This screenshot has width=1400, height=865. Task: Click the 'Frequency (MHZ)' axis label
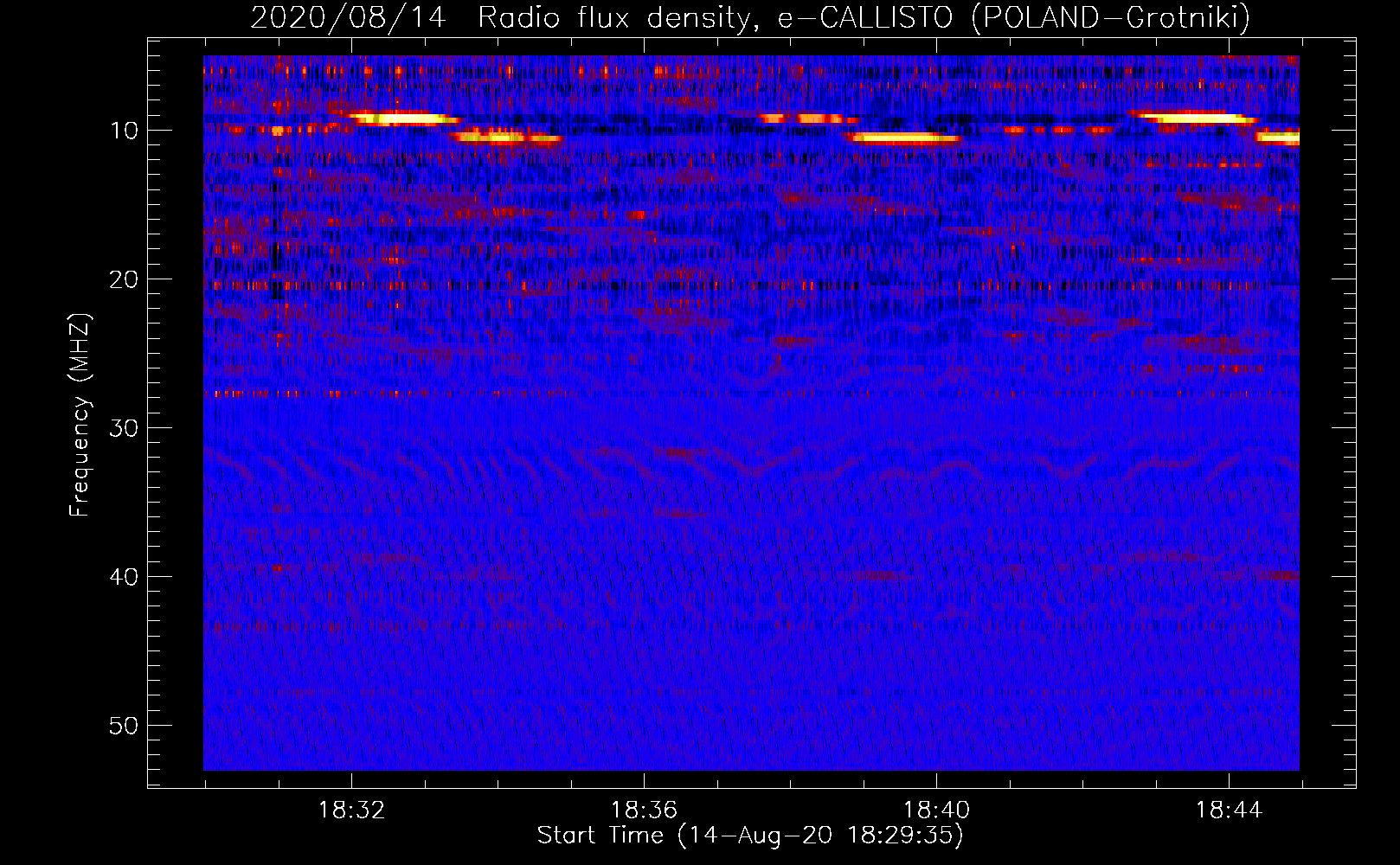tap(80, 415)
